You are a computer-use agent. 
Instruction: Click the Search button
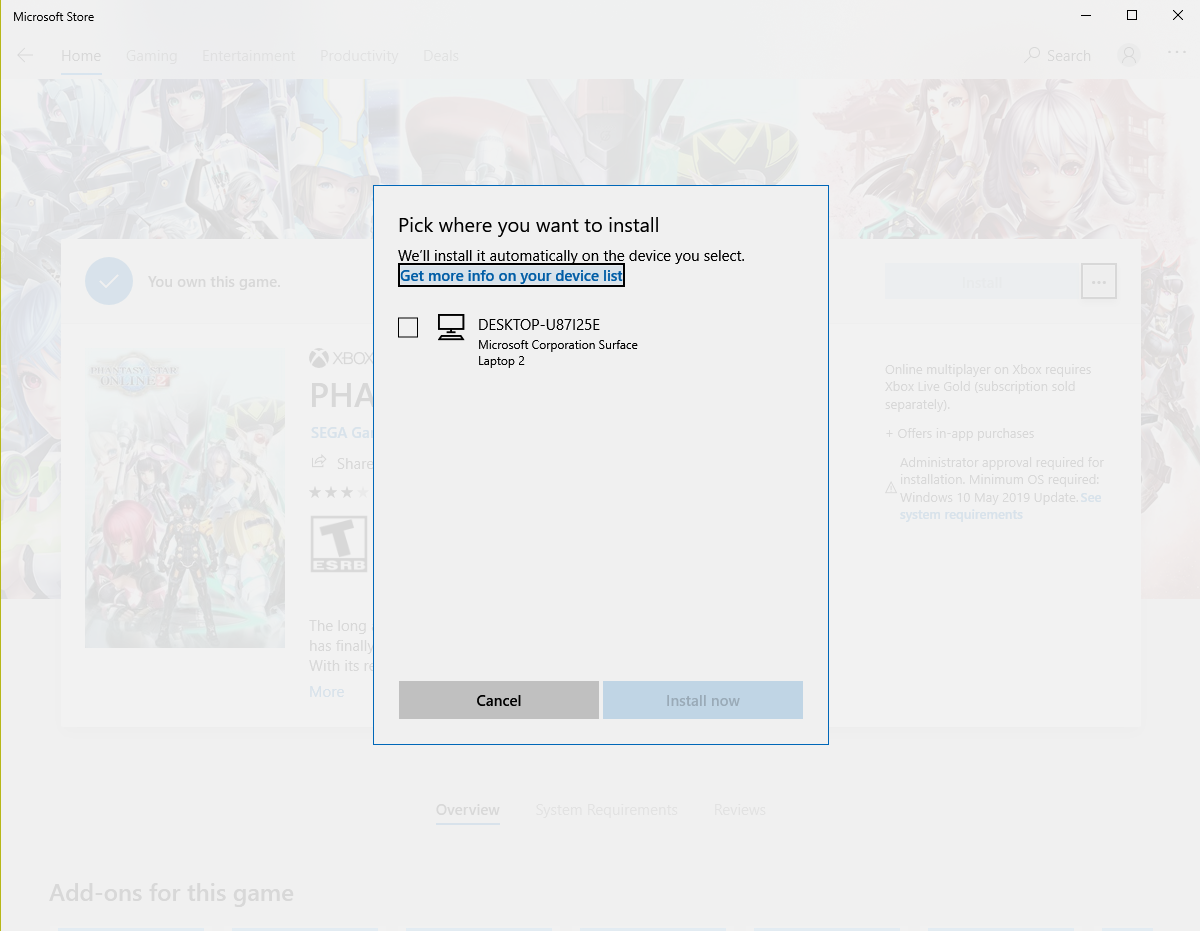click(1058, 56)
